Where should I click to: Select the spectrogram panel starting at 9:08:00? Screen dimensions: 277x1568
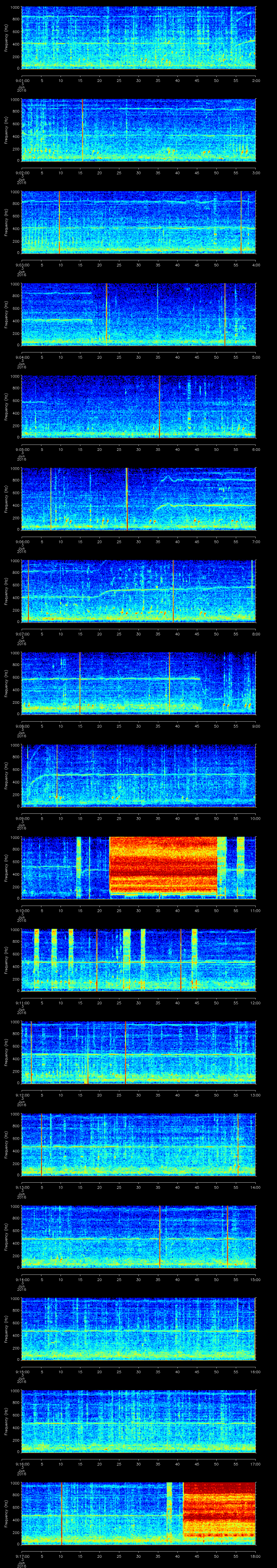(x=139, y=683)
